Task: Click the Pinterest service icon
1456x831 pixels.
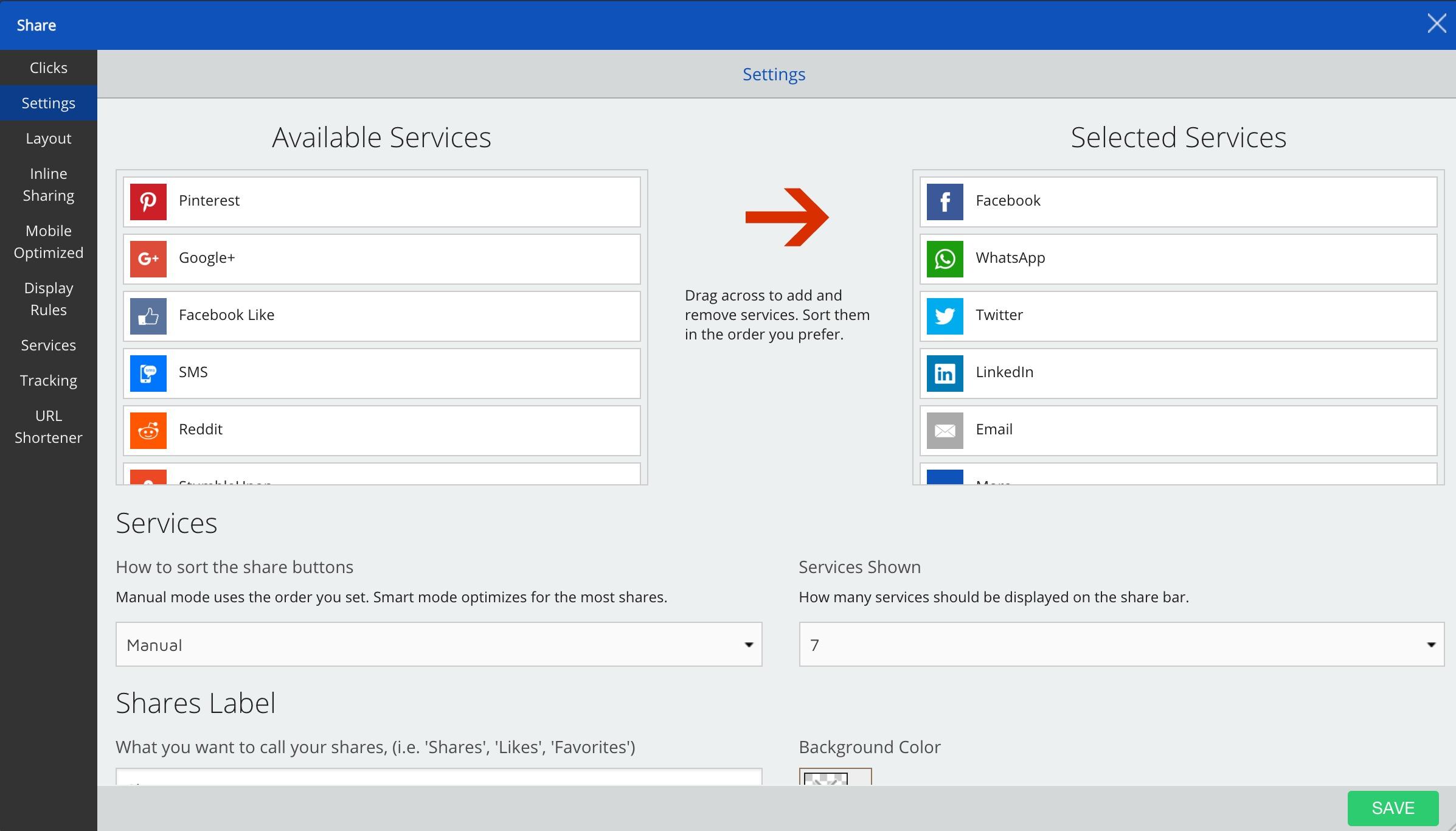Action: [148, 201]
